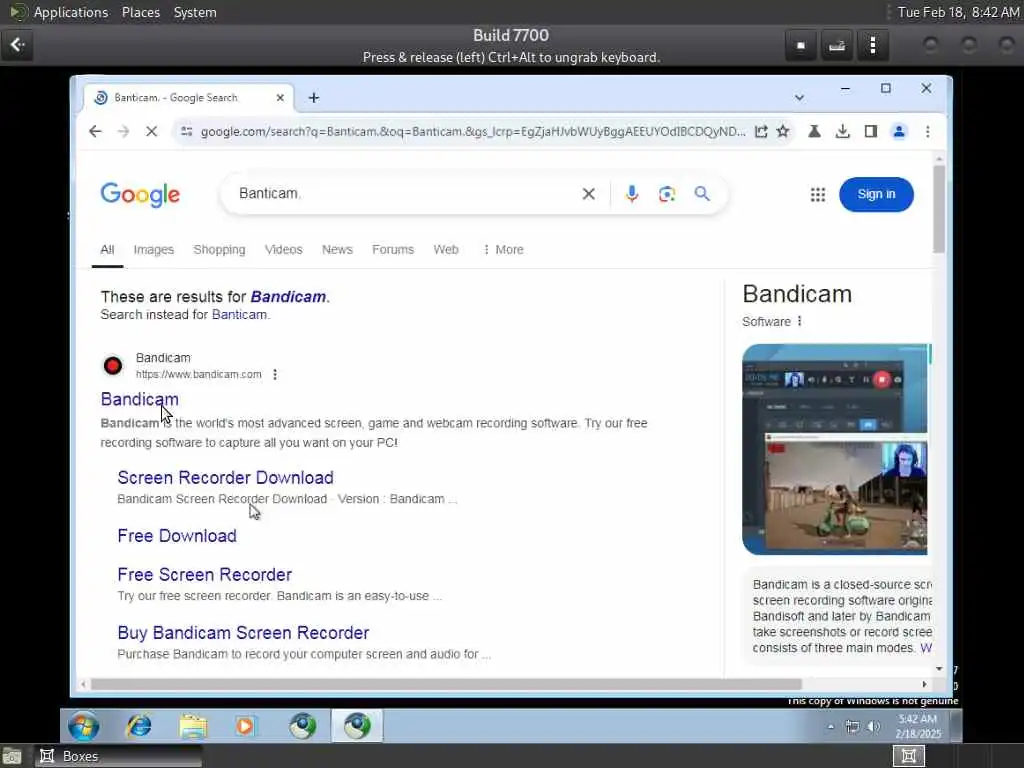1024x768 pixels.
Task: Open Chrome profile avatar
Action: (x=899, y=131)
